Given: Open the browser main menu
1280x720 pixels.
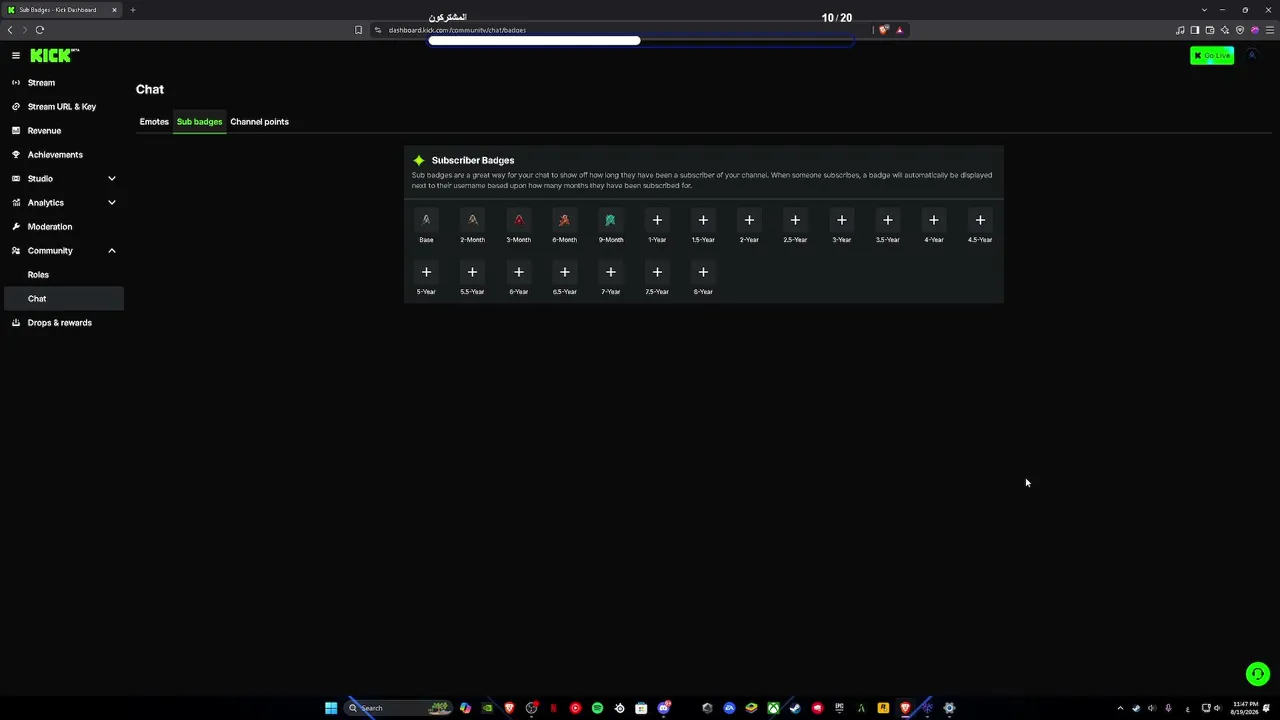Looking at the screenshot, I should coord(1270,30).
